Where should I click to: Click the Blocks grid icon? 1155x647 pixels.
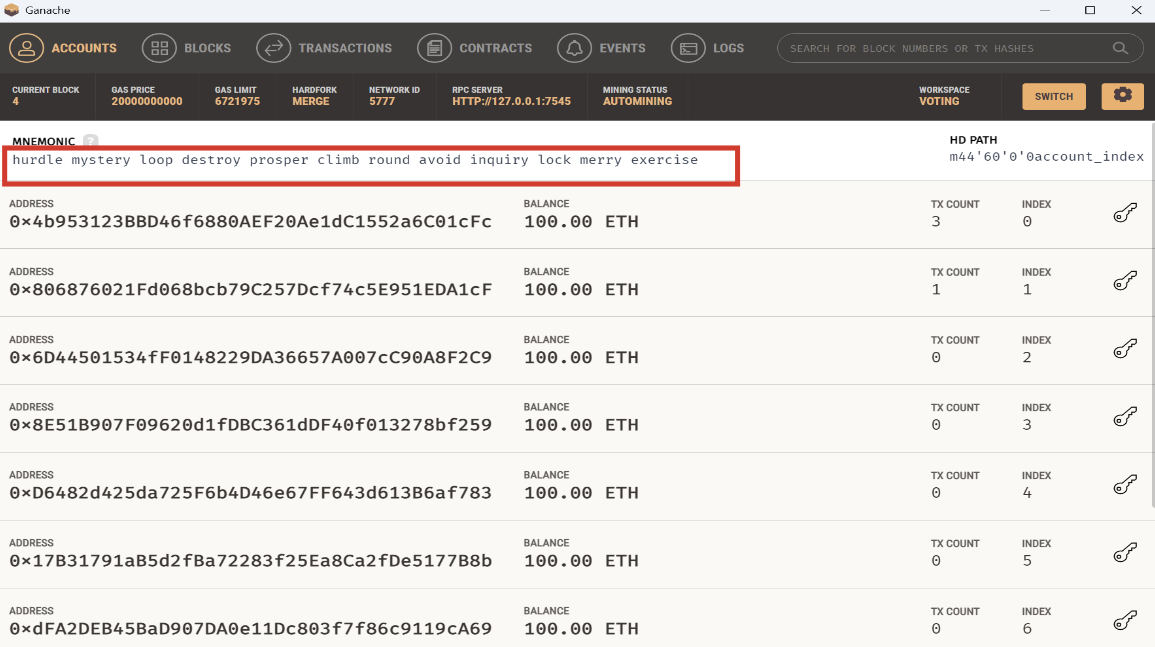[x=159, y=49]
